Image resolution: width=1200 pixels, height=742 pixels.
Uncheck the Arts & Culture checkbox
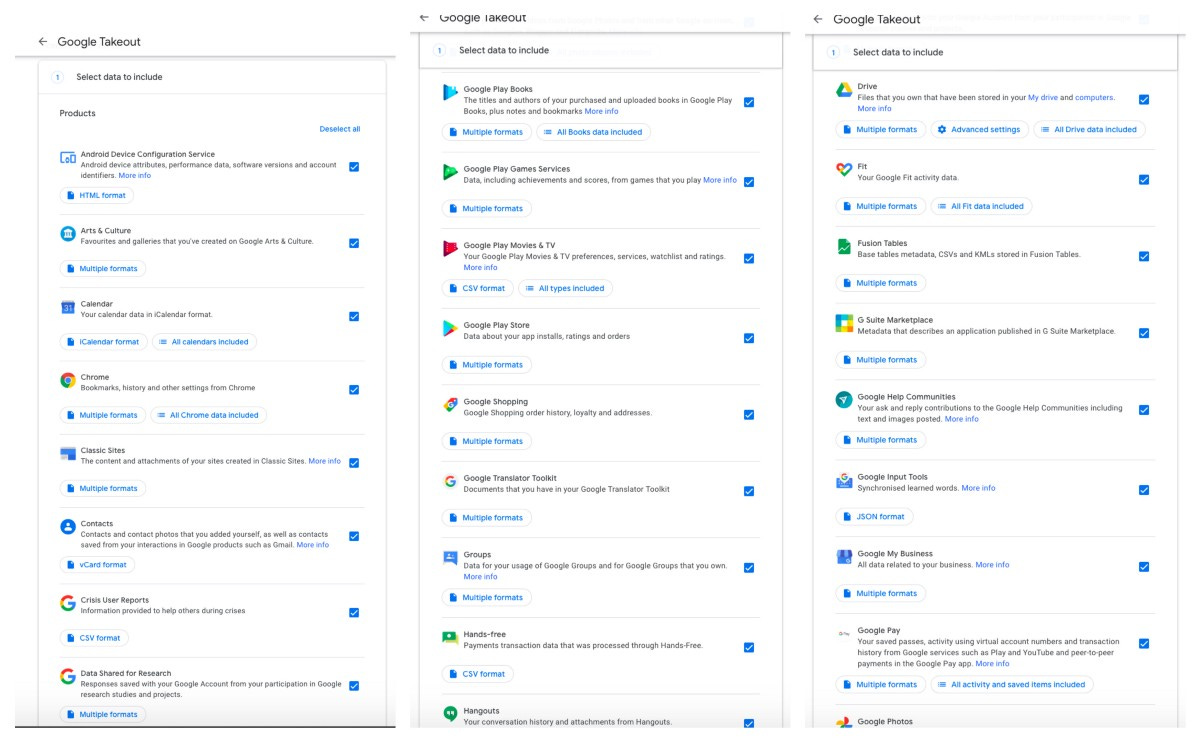(354, 243)
